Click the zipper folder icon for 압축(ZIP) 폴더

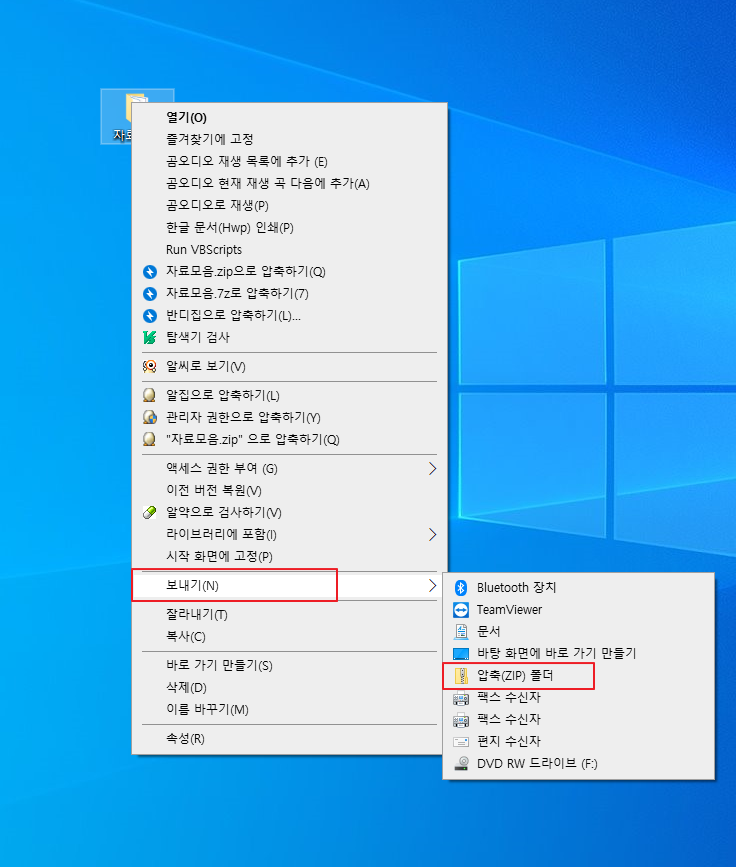(461, 676)
